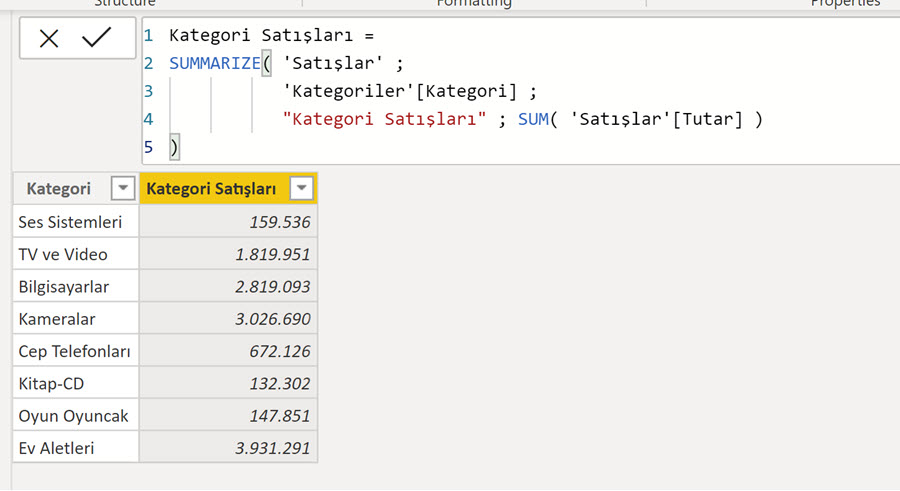Screen dimensions: 900x491
Task: Open the Kategori Satışları column filter dropdown
Action: coord(301,188)
